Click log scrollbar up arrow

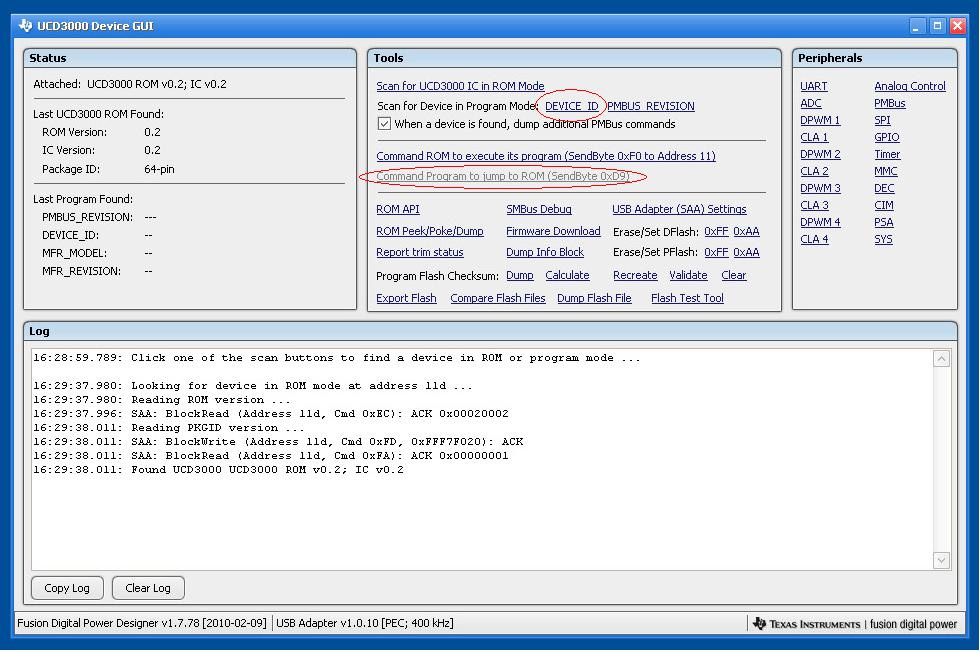[942, 359]
